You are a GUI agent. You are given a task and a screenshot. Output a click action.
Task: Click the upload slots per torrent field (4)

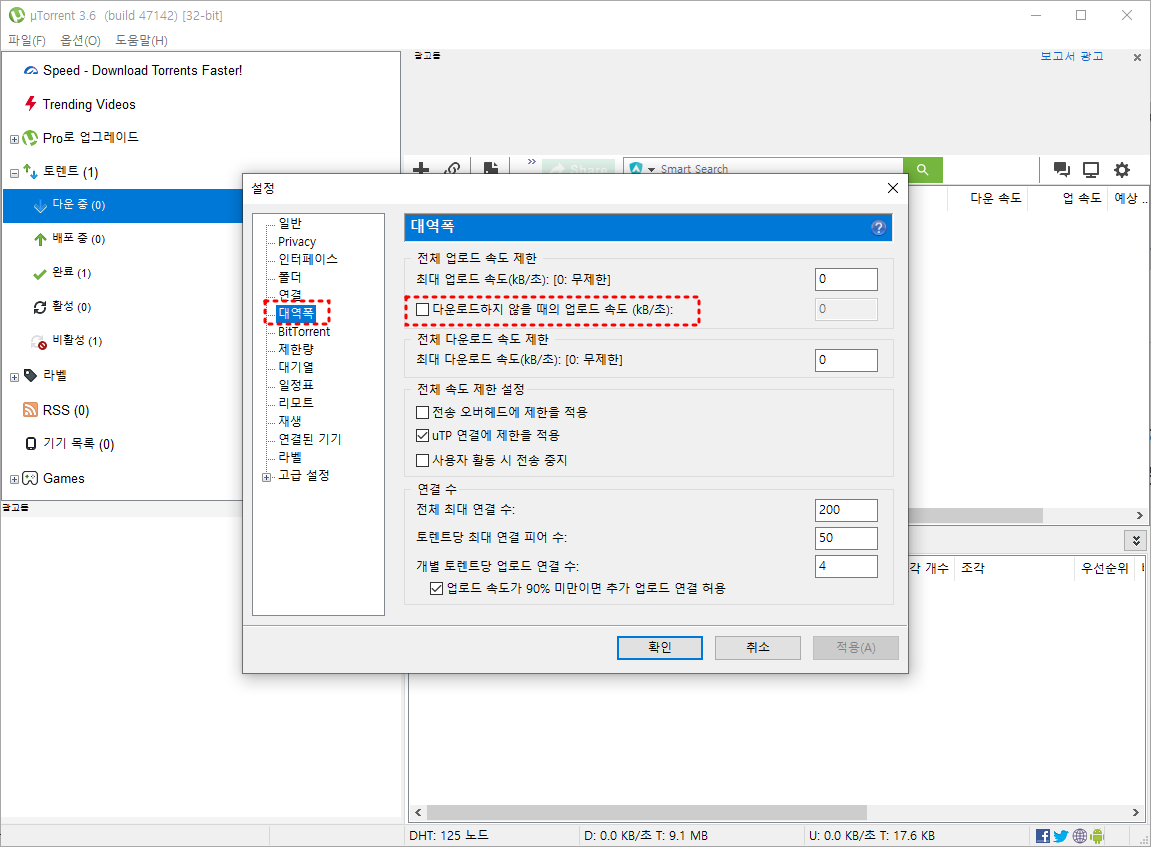[x=846, y=566]
